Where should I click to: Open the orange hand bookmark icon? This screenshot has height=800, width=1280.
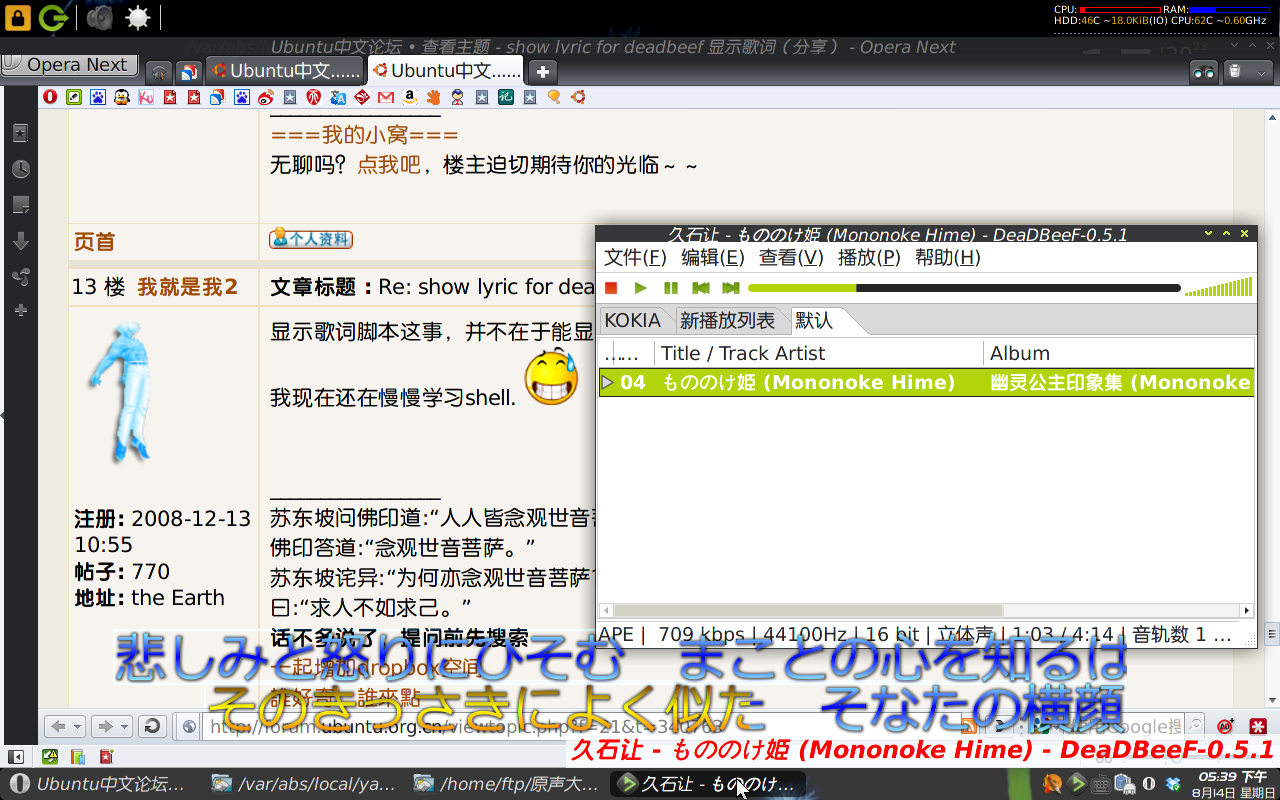[x=433, y=97]
